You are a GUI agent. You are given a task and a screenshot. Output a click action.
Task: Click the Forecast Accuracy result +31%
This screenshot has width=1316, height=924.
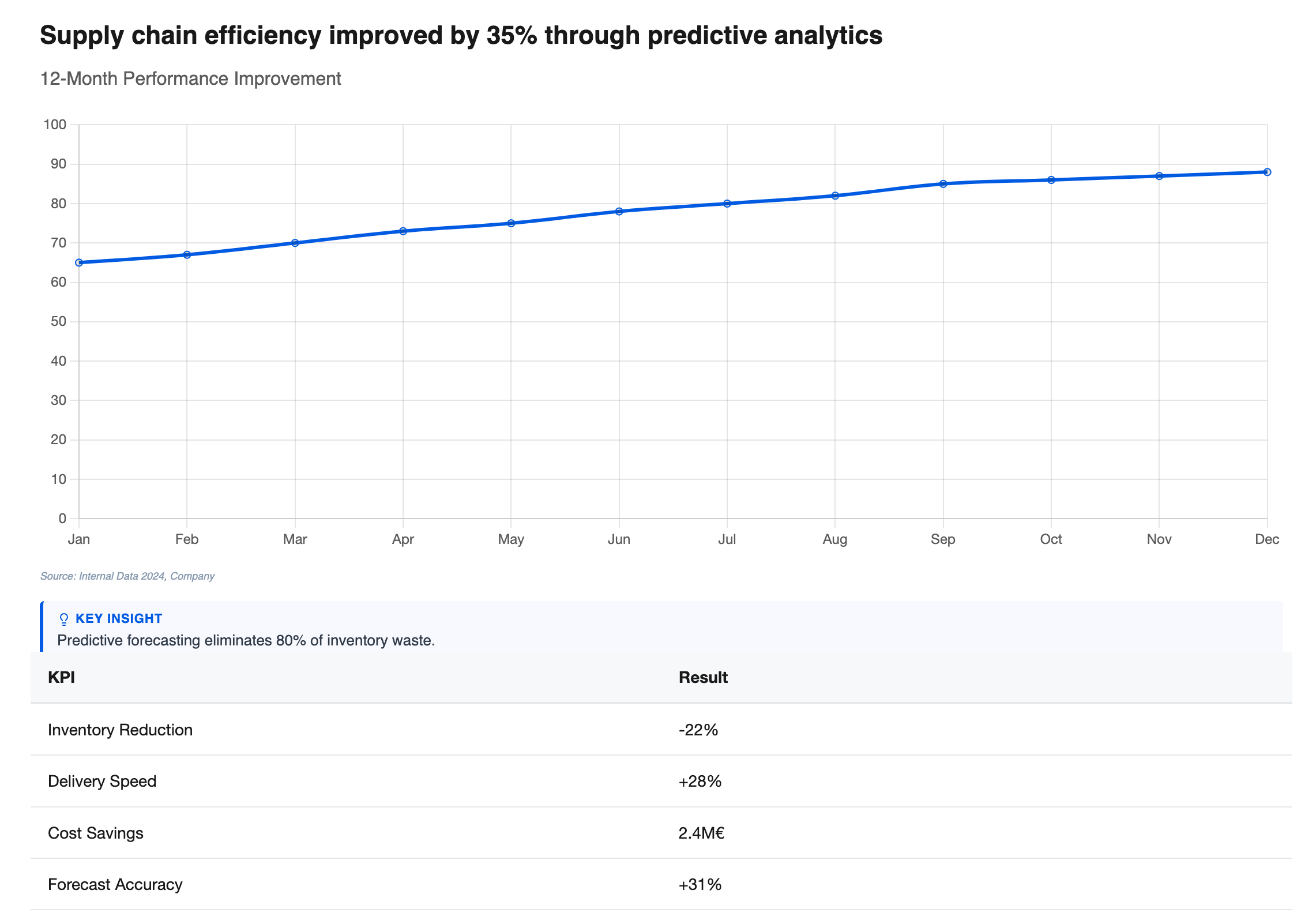pos(700,884)
